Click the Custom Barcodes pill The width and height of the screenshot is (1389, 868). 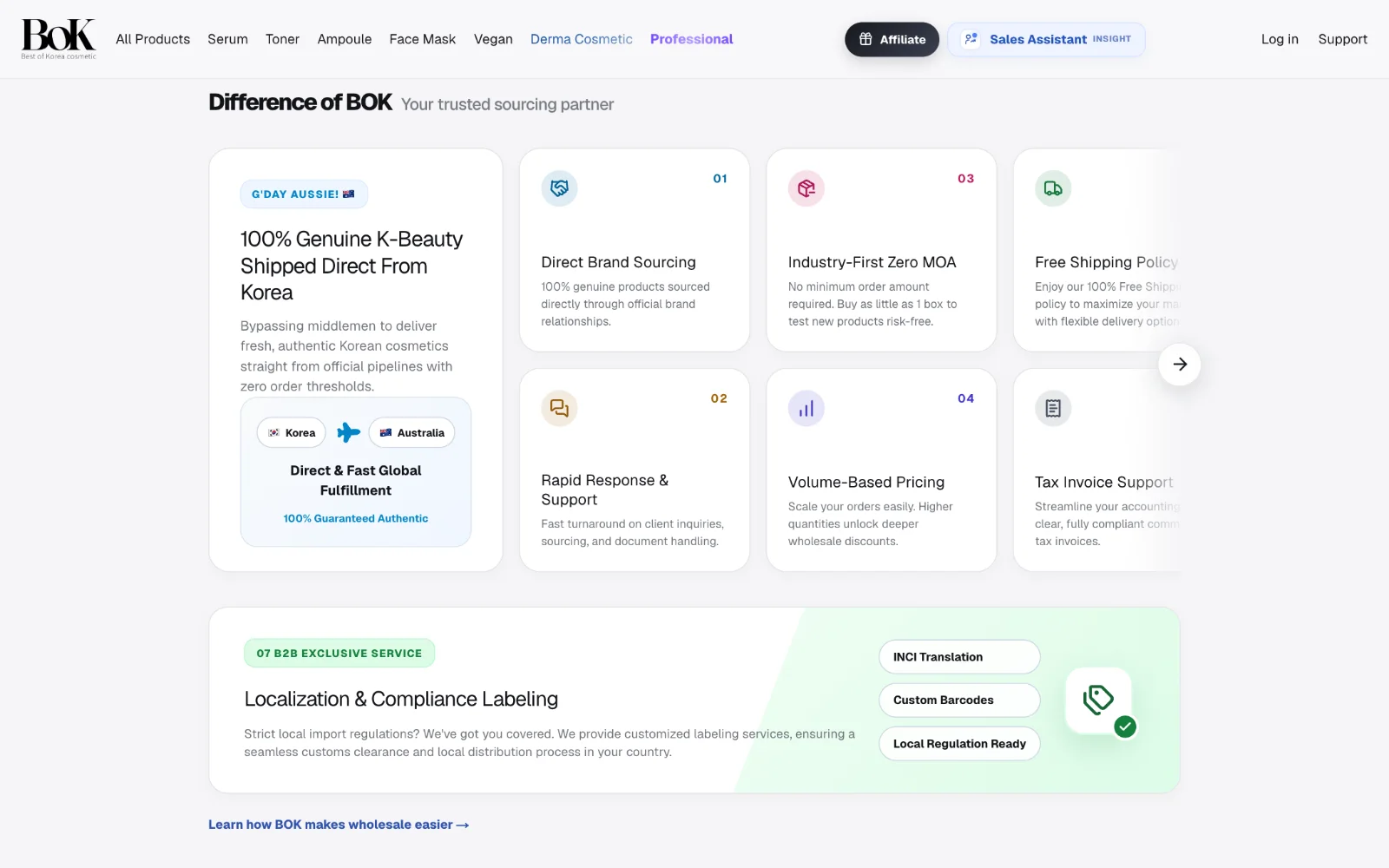(x=959, y=700)
